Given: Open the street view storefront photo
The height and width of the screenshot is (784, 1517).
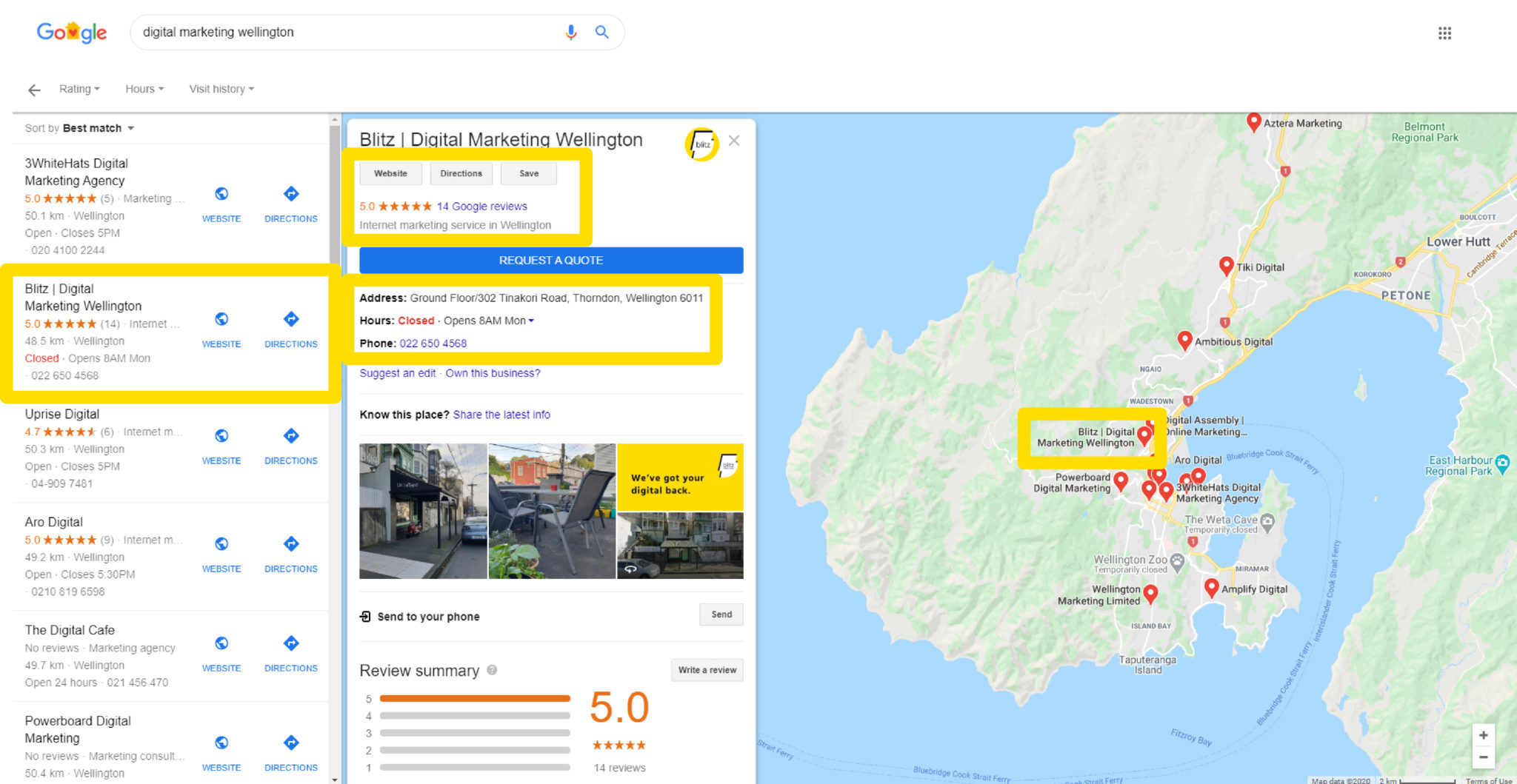Looking at the screenshot, I should pos(423,511).
